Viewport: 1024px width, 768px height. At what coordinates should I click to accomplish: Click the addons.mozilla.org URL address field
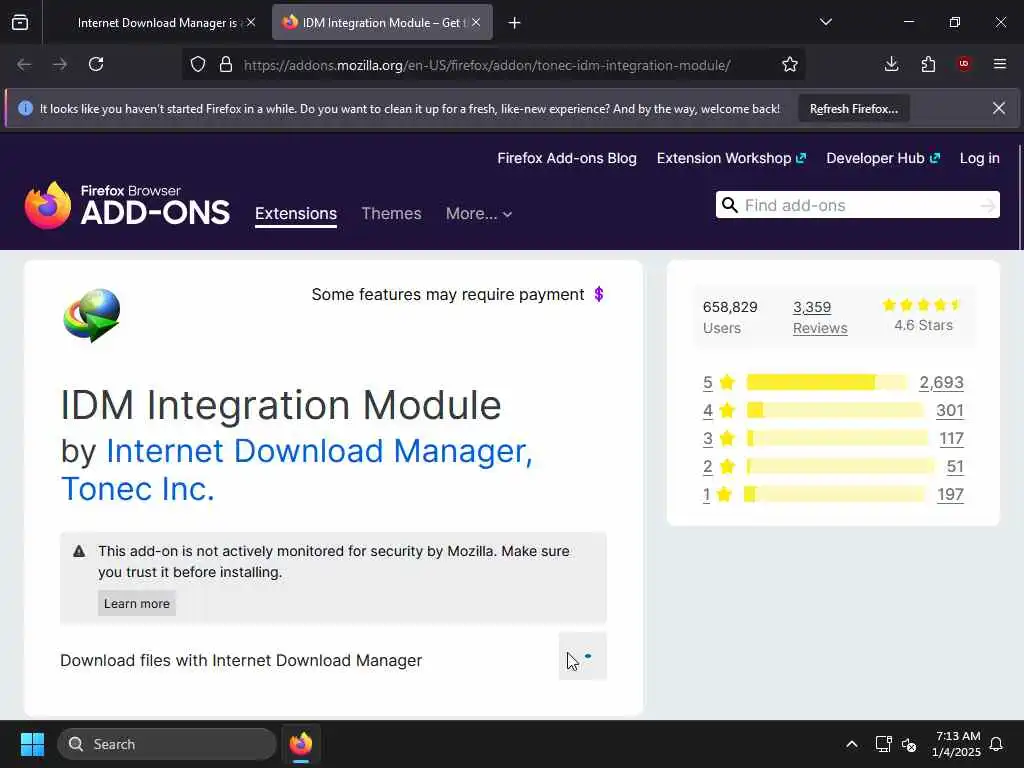point(487,65)
